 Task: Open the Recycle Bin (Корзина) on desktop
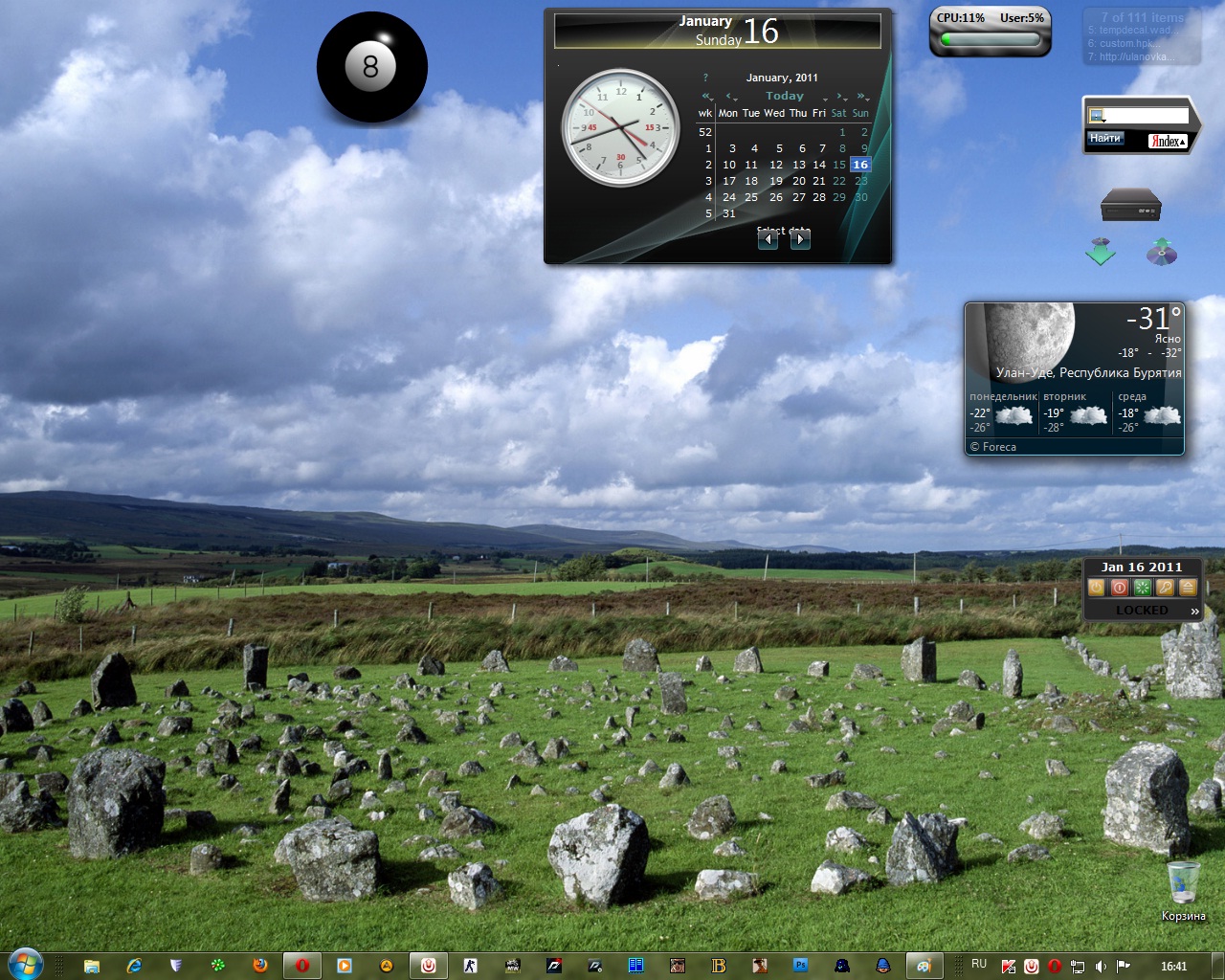[1183, 885]
